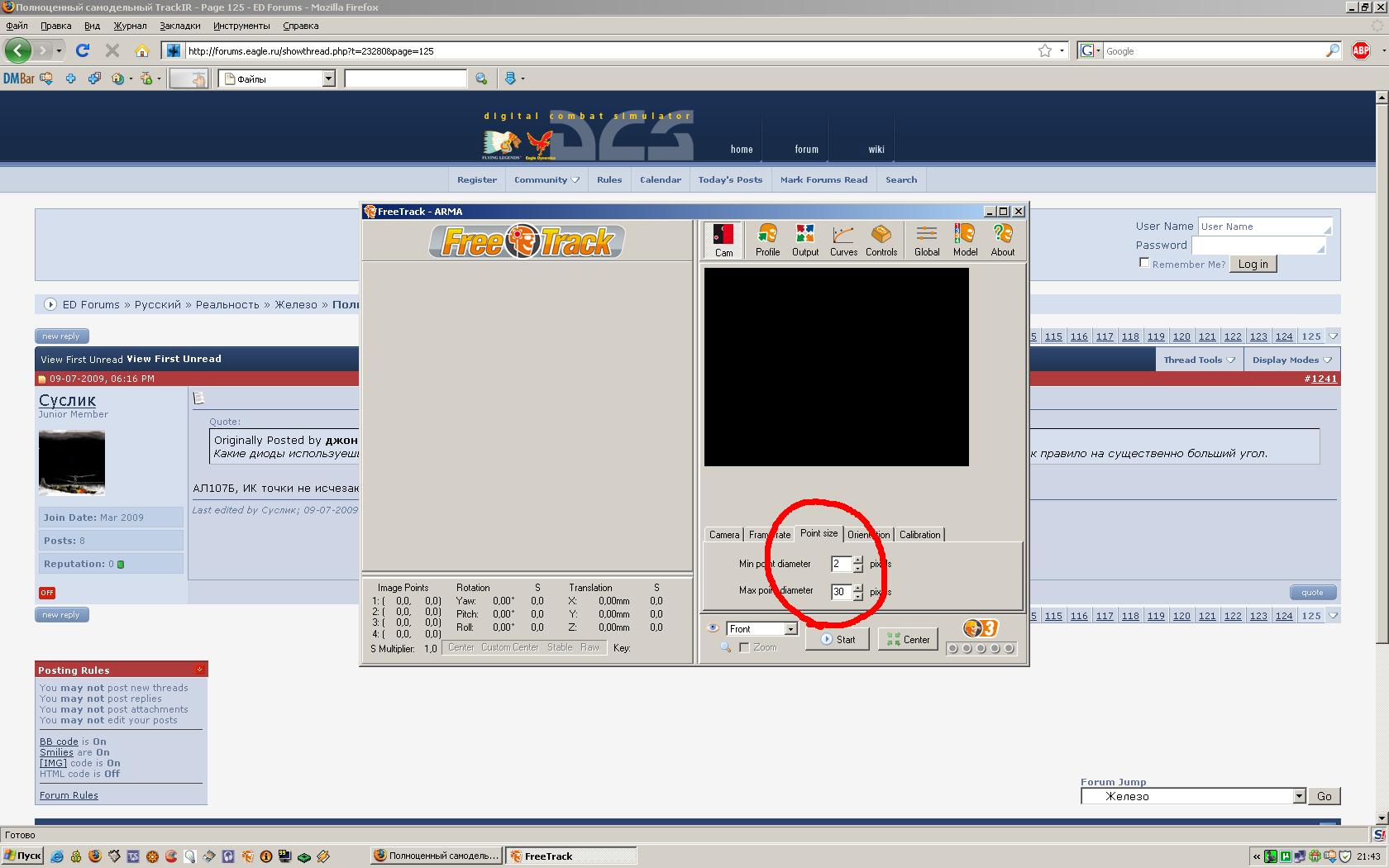Toggle the Remember Me checkbox
The width and height of the screenshot is (1389, 868).
(x=1144, y=263)
